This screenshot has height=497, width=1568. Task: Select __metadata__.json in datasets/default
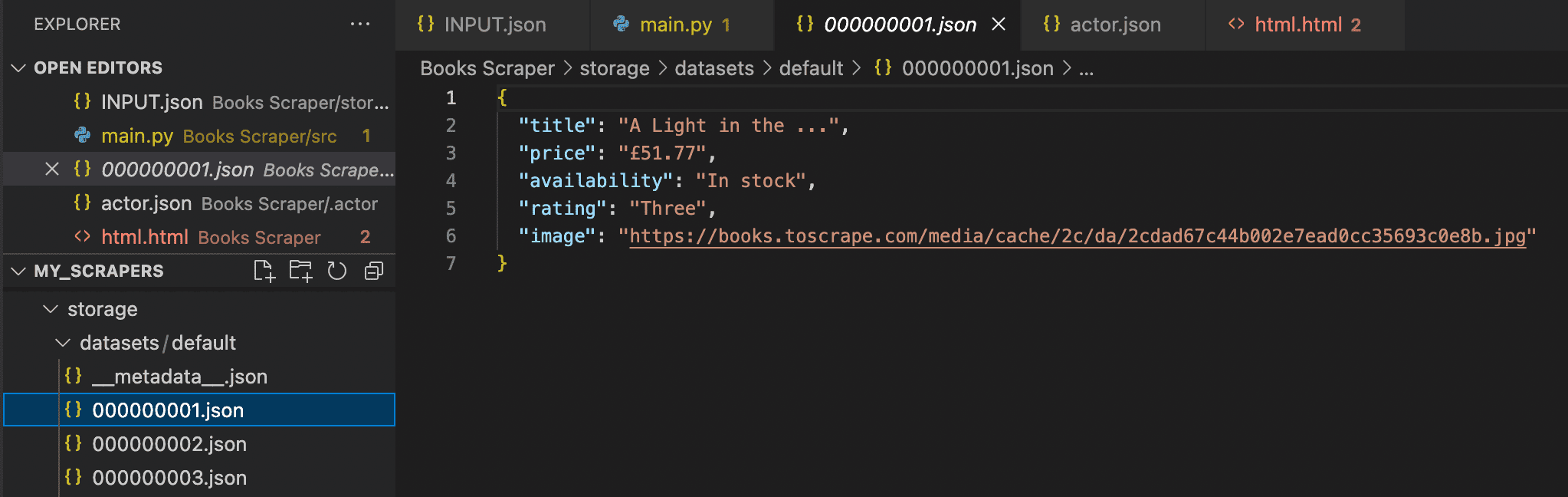[179, 376]
